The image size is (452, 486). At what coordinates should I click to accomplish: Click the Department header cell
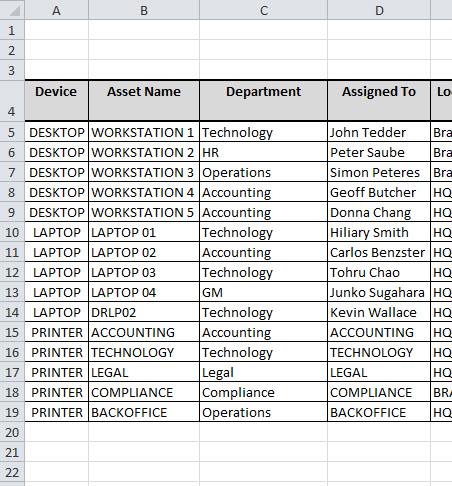(264, 101)
